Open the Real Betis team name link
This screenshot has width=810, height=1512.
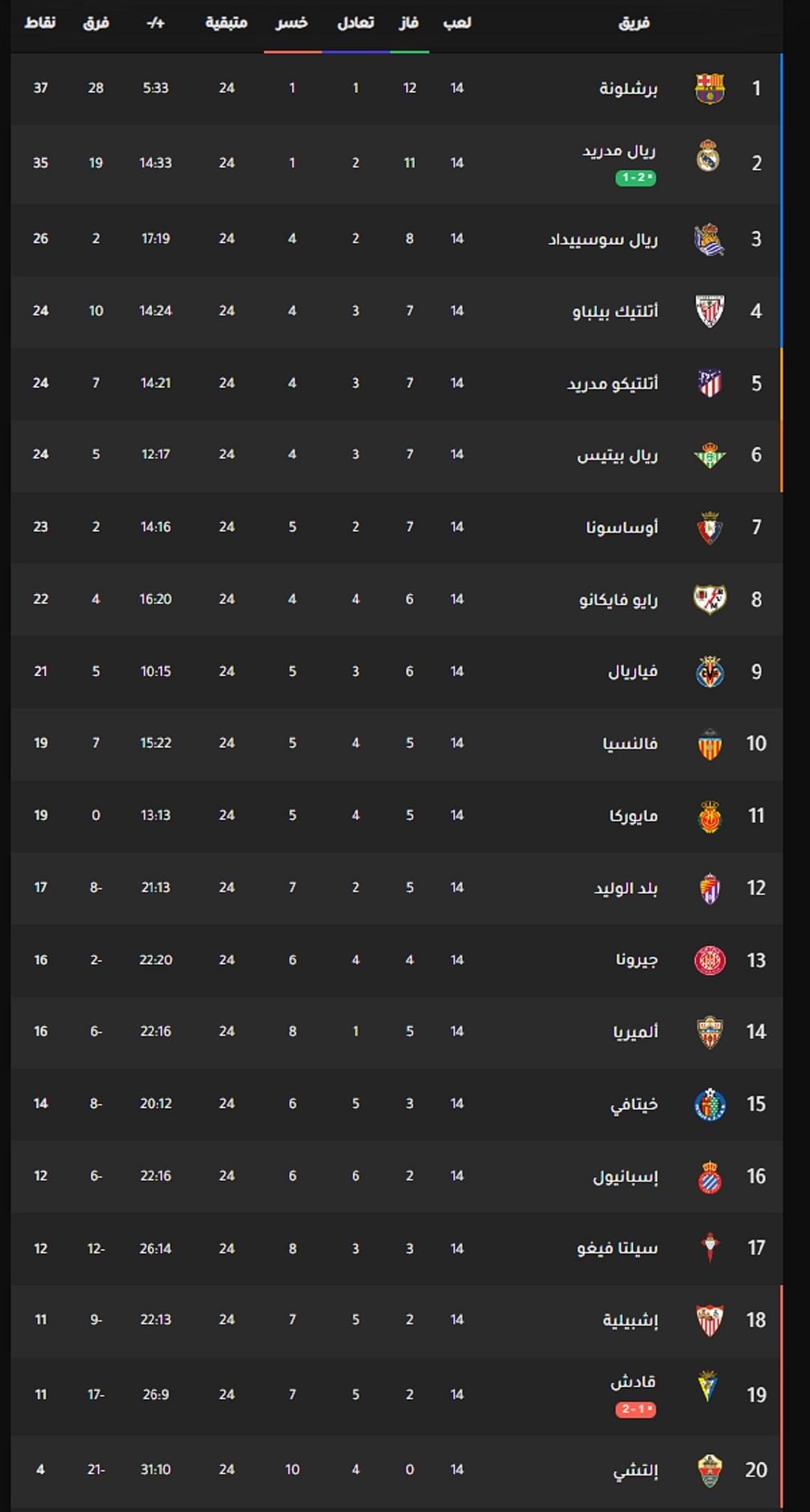tap(618, 455)
